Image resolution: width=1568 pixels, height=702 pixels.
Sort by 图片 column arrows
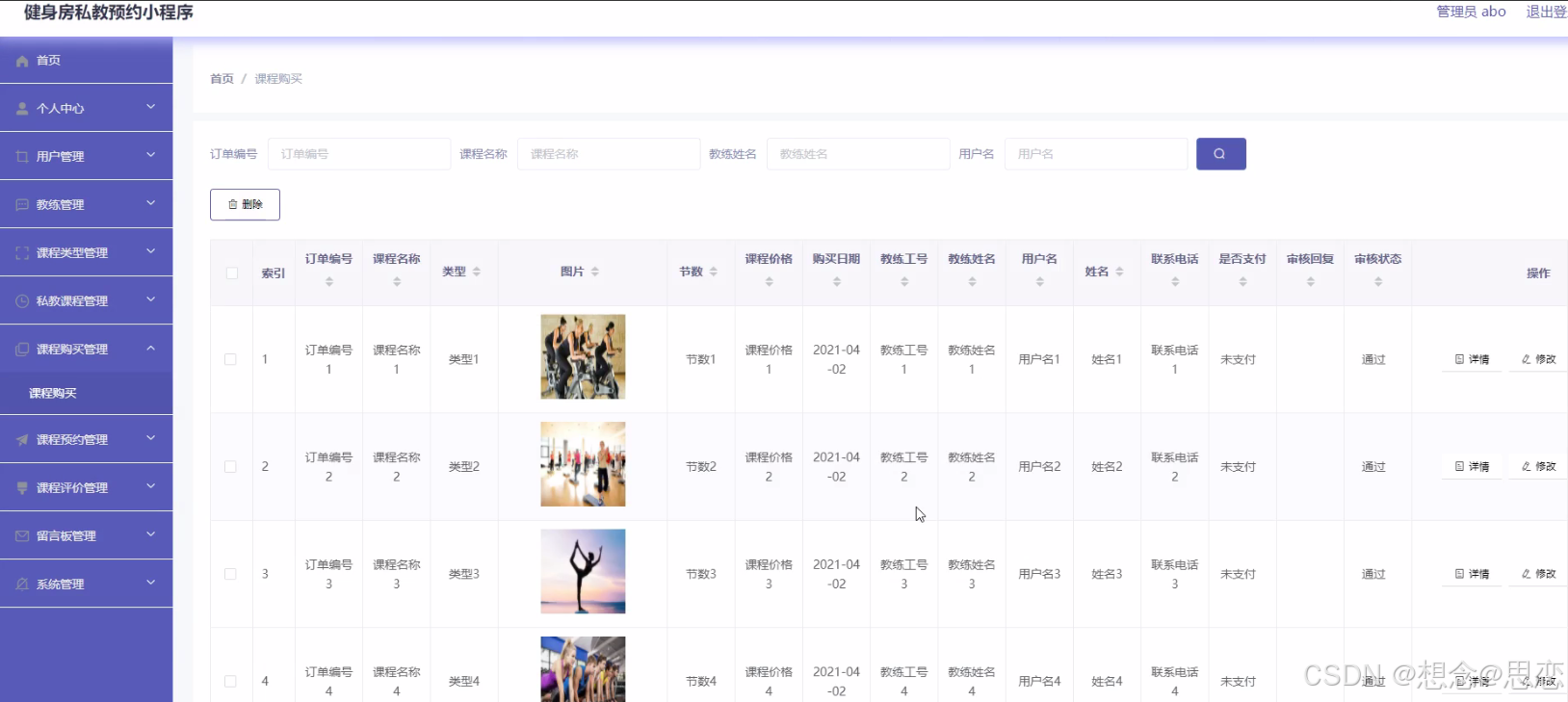pos(595,273)
